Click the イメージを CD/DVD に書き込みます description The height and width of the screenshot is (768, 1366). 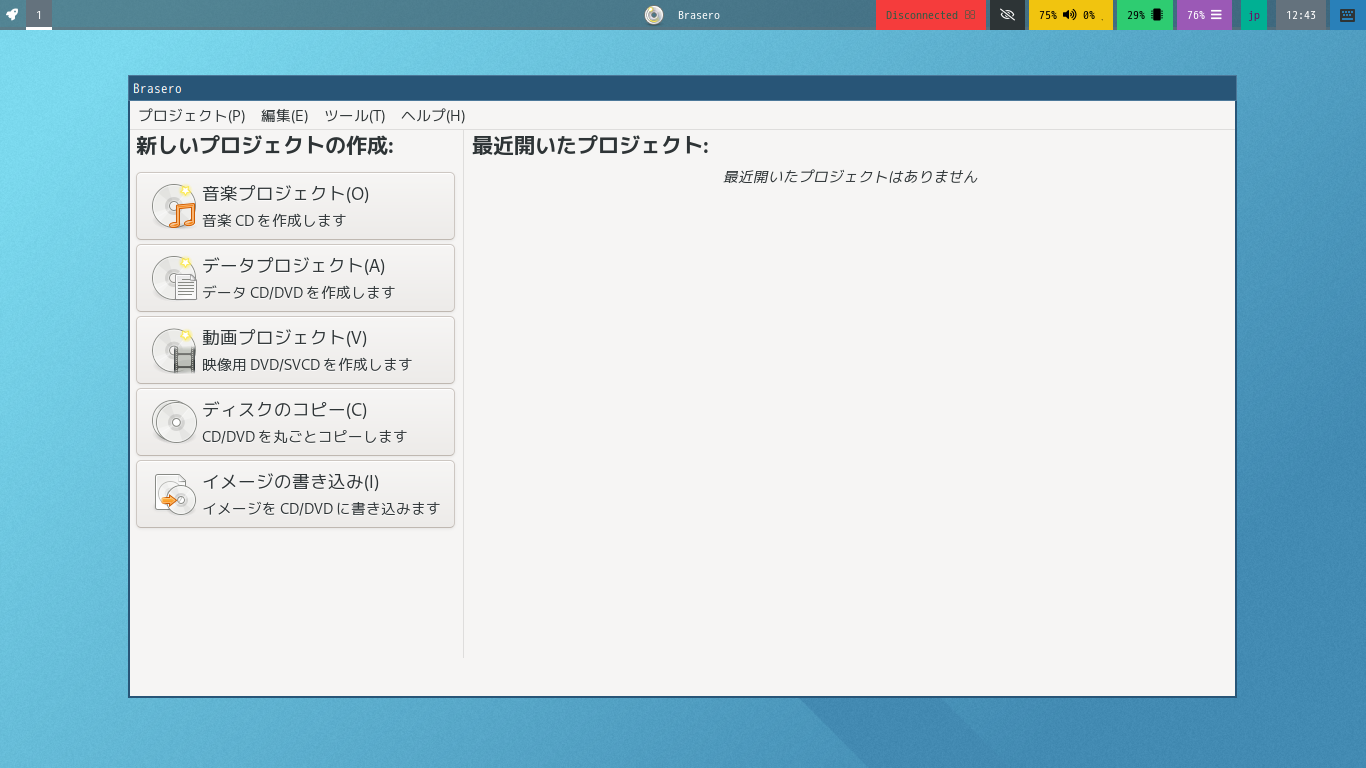pyautogui.click(x=321, y=508)
